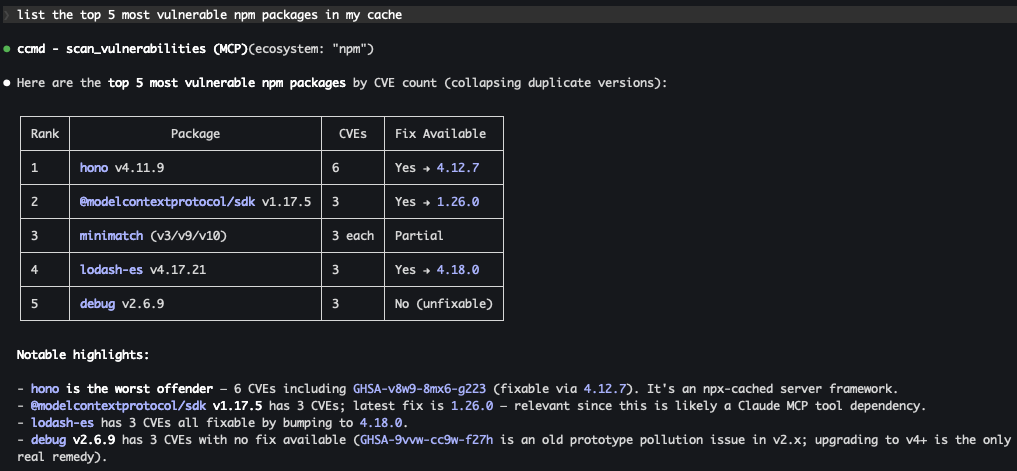This screenshot has height=471, width=1017.
Task: Click the white bullet before 'Here are the'
Action: [x=6, y=83]
